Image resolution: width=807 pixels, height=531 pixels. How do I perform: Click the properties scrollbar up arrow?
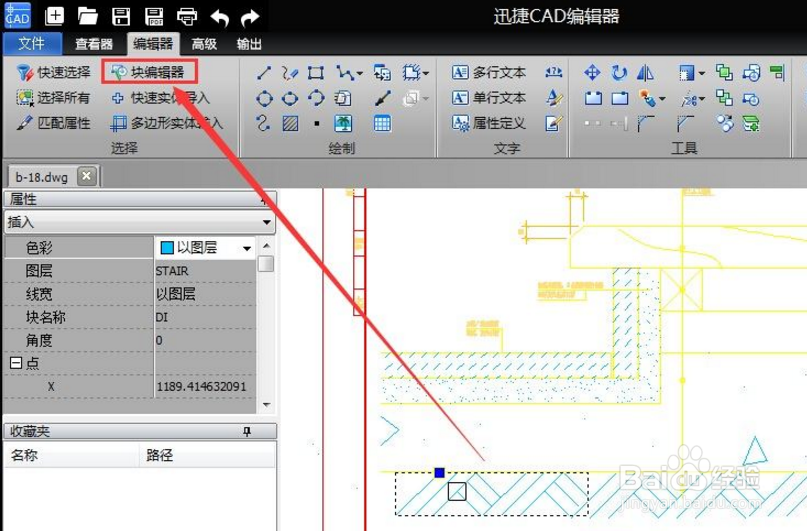pyautogui.click(x=266, y=246)
